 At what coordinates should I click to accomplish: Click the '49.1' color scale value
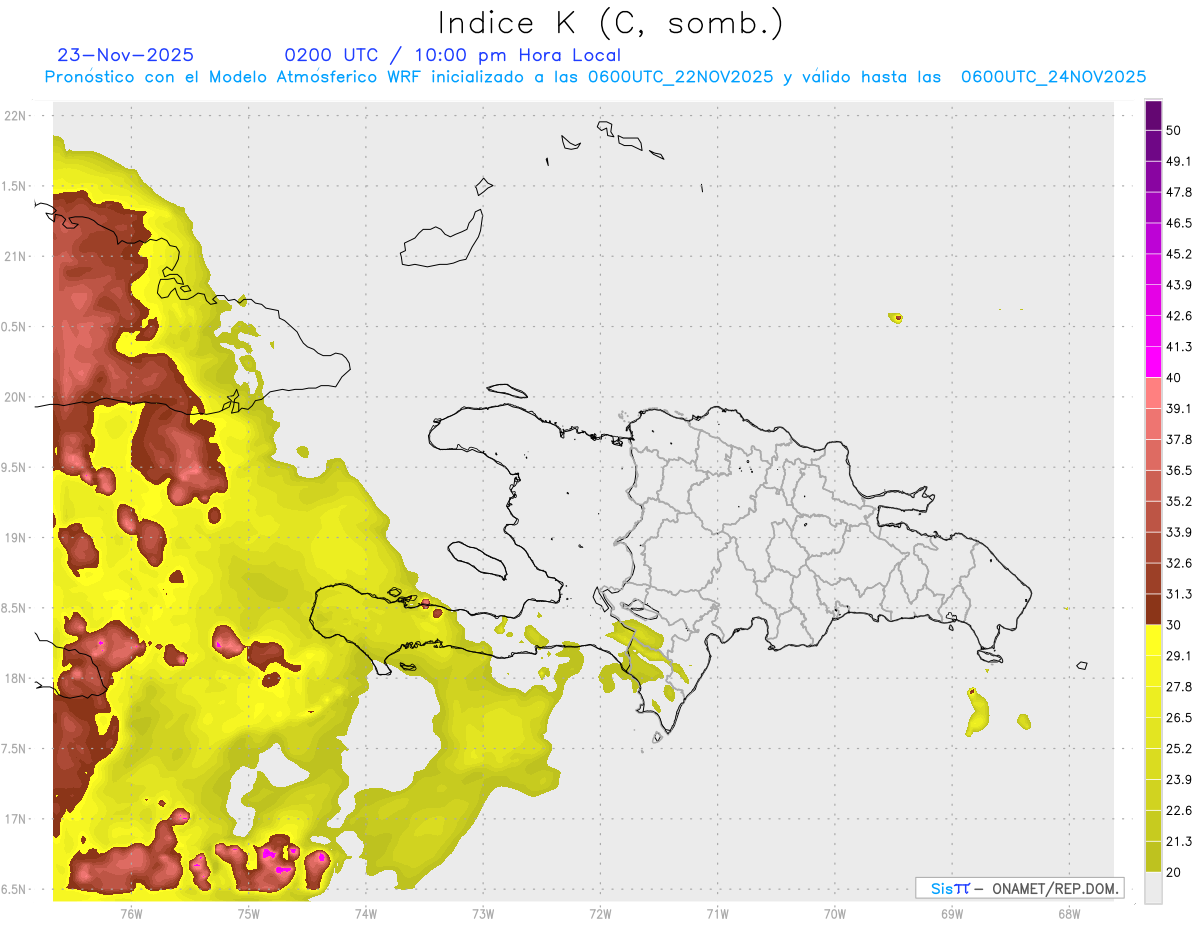tap(1179, 161)
